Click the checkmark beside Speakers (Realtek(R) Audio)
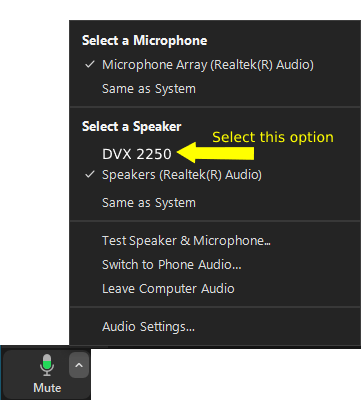 (90, 174)
